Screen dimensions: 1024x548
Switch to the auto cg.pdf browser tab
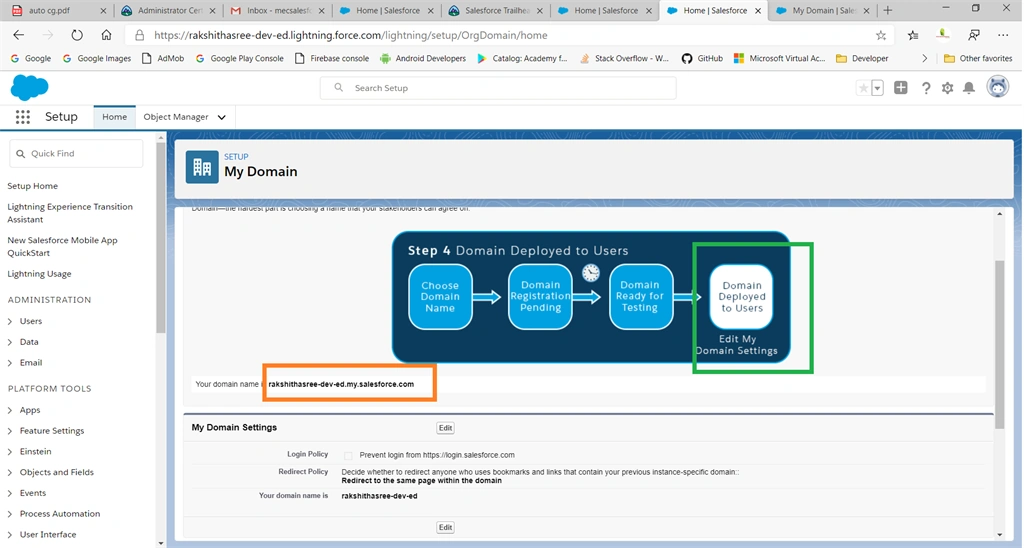pyautogui.click(x=57, y=10)
